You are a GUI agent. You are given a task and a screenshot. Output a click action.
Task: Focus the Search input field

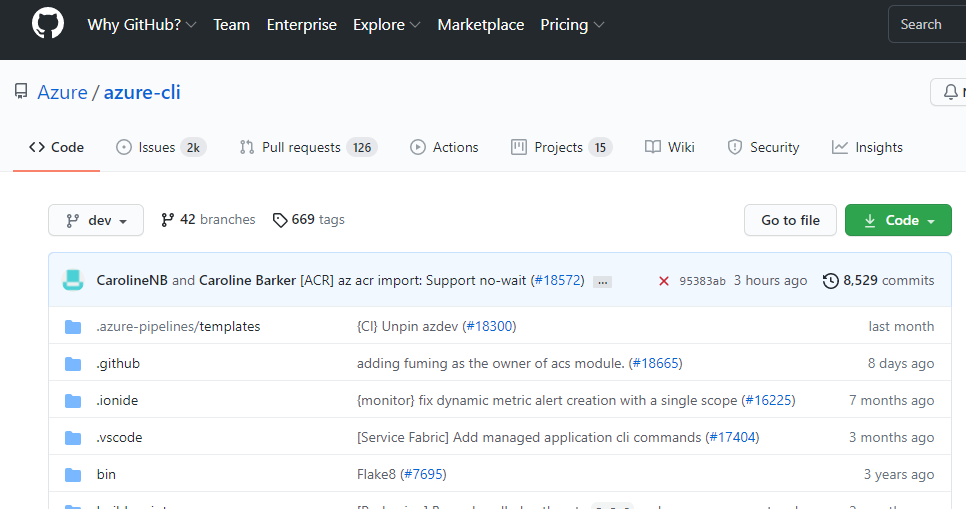tap(927, 25)
